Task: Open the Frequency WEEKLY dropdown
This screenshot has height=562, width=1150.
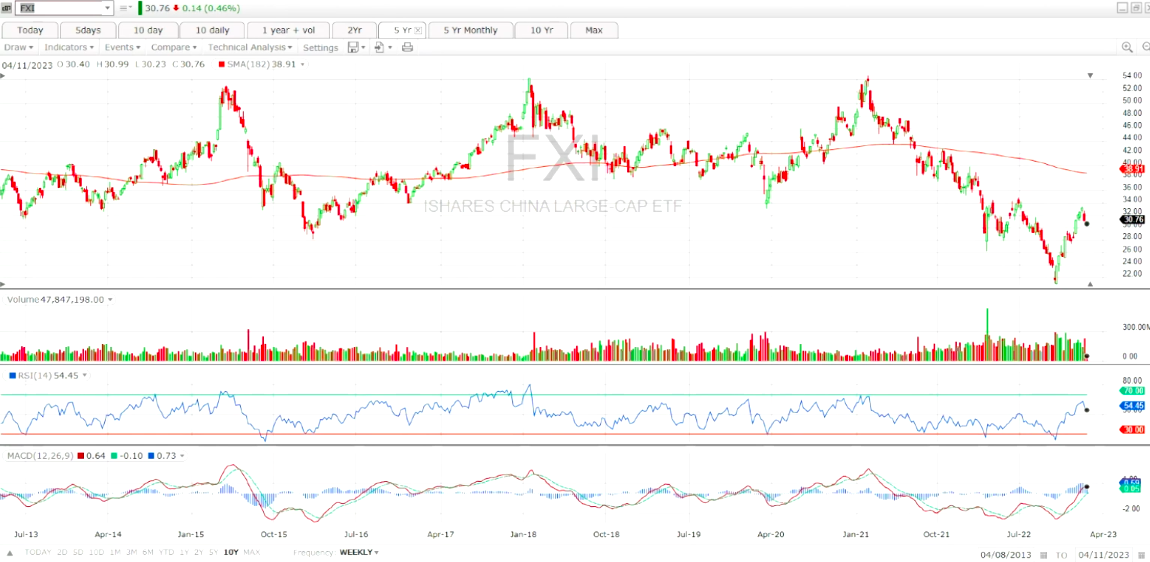Action: click(x=360, y=552)
